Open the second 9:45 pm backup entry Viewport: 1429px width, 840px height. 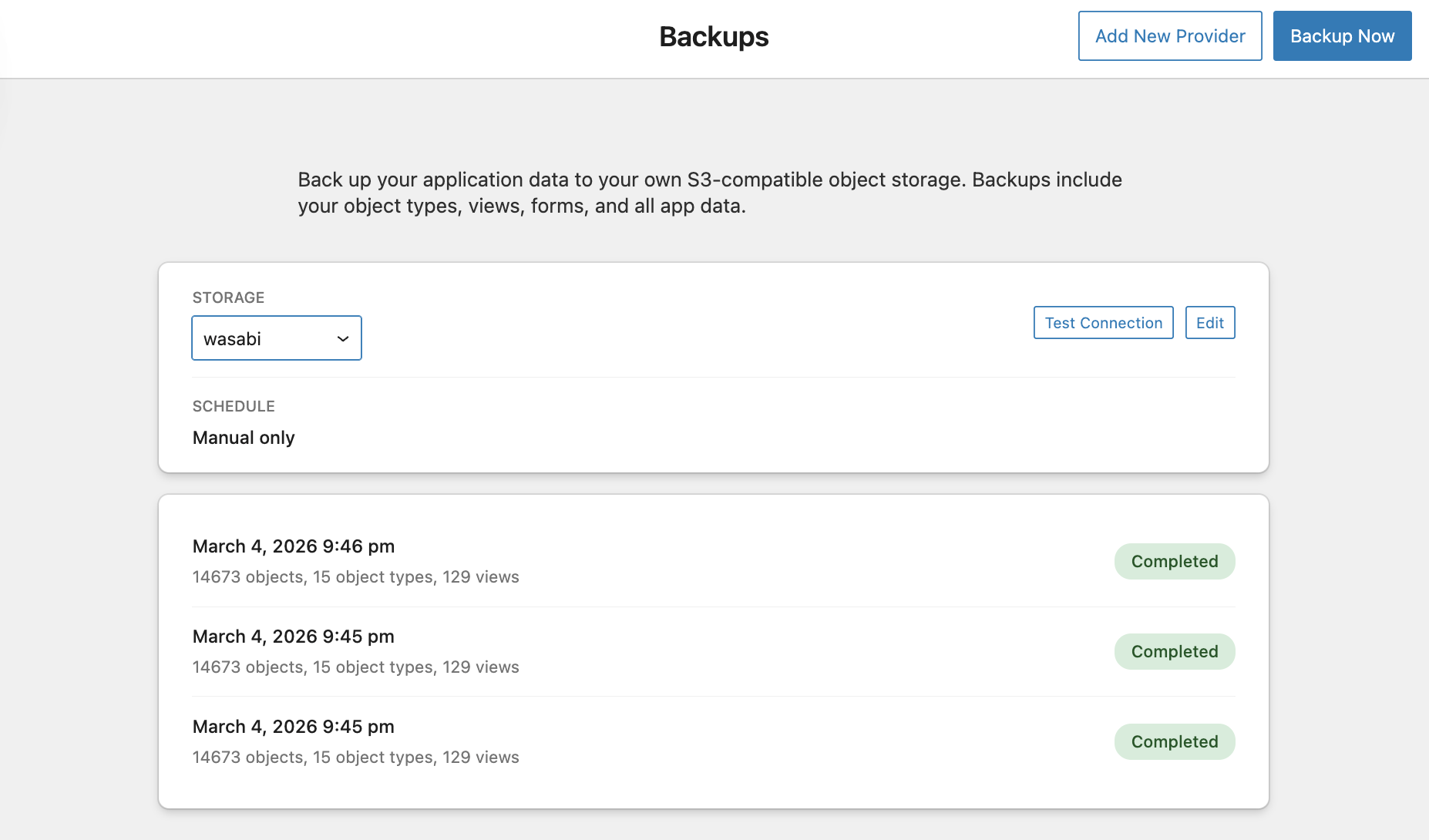tap(293, 636)
